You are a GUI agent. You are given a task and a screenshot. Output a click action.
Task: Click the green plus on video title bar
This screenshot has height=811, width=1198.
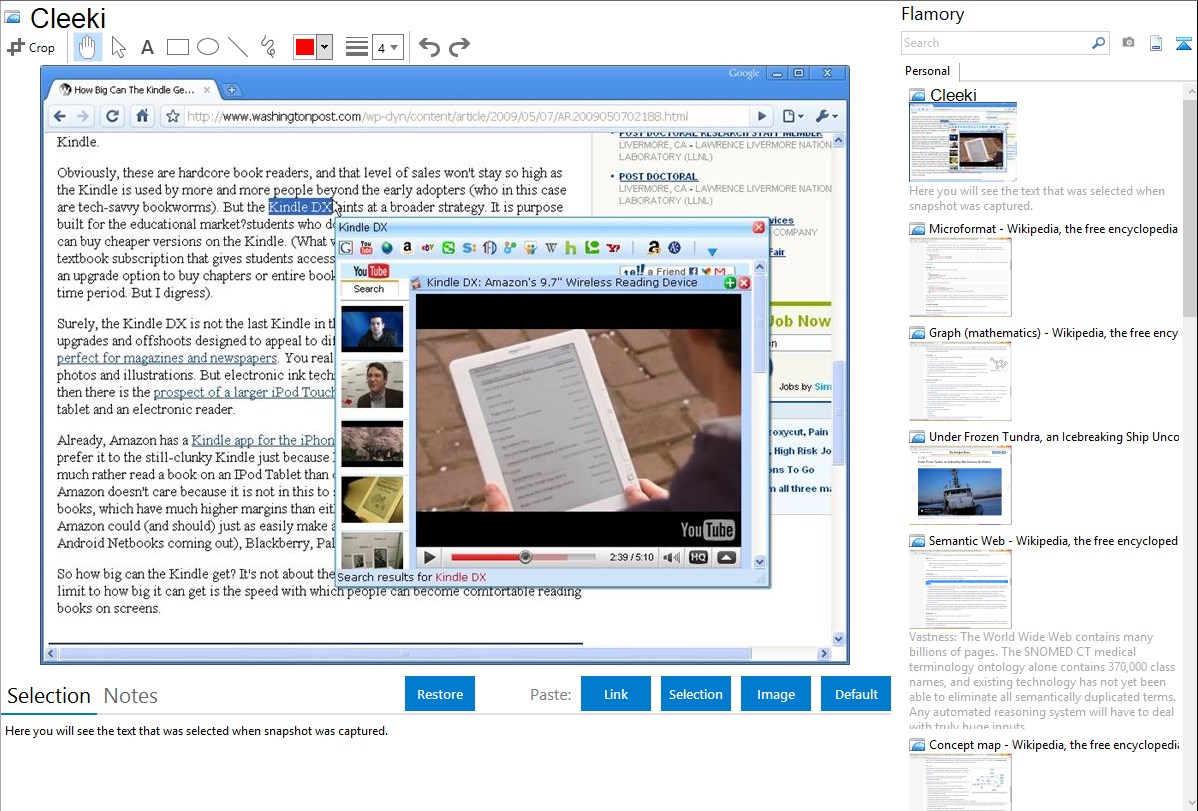pos(730,283)
